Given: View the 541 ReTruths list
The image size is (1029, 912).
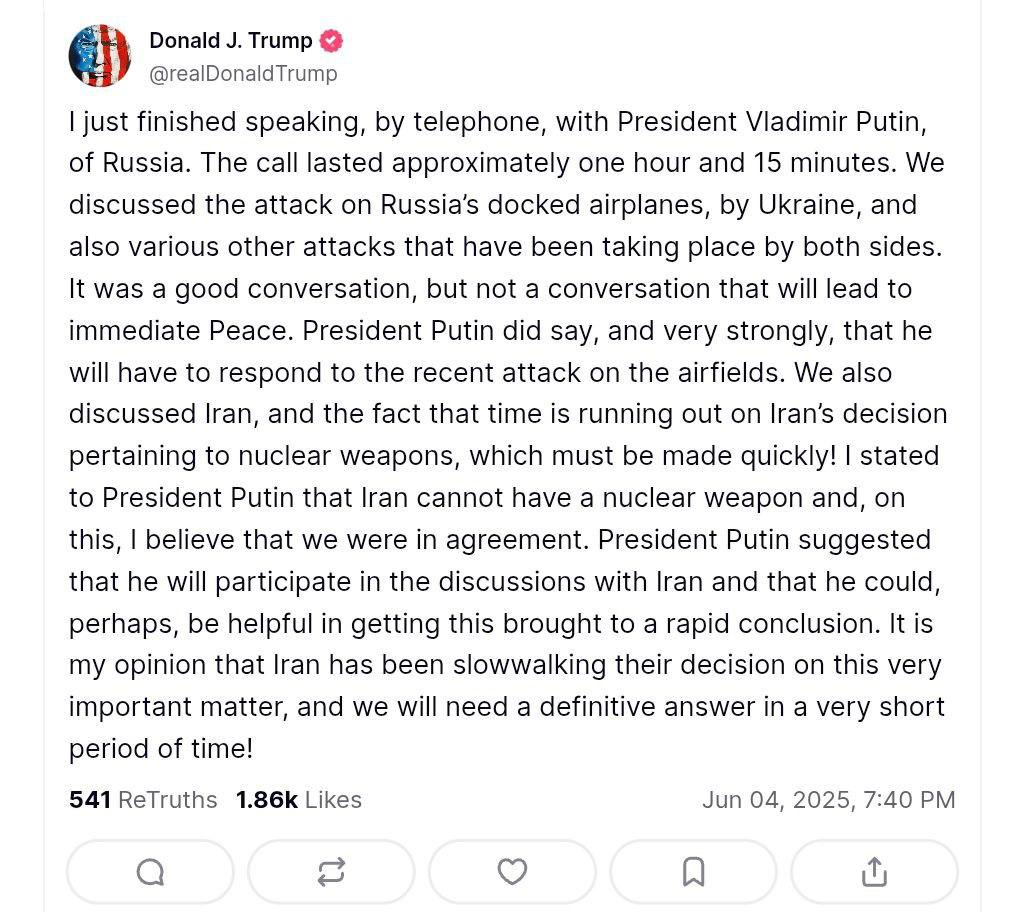Looking at the screenshot, I should 143,800.
